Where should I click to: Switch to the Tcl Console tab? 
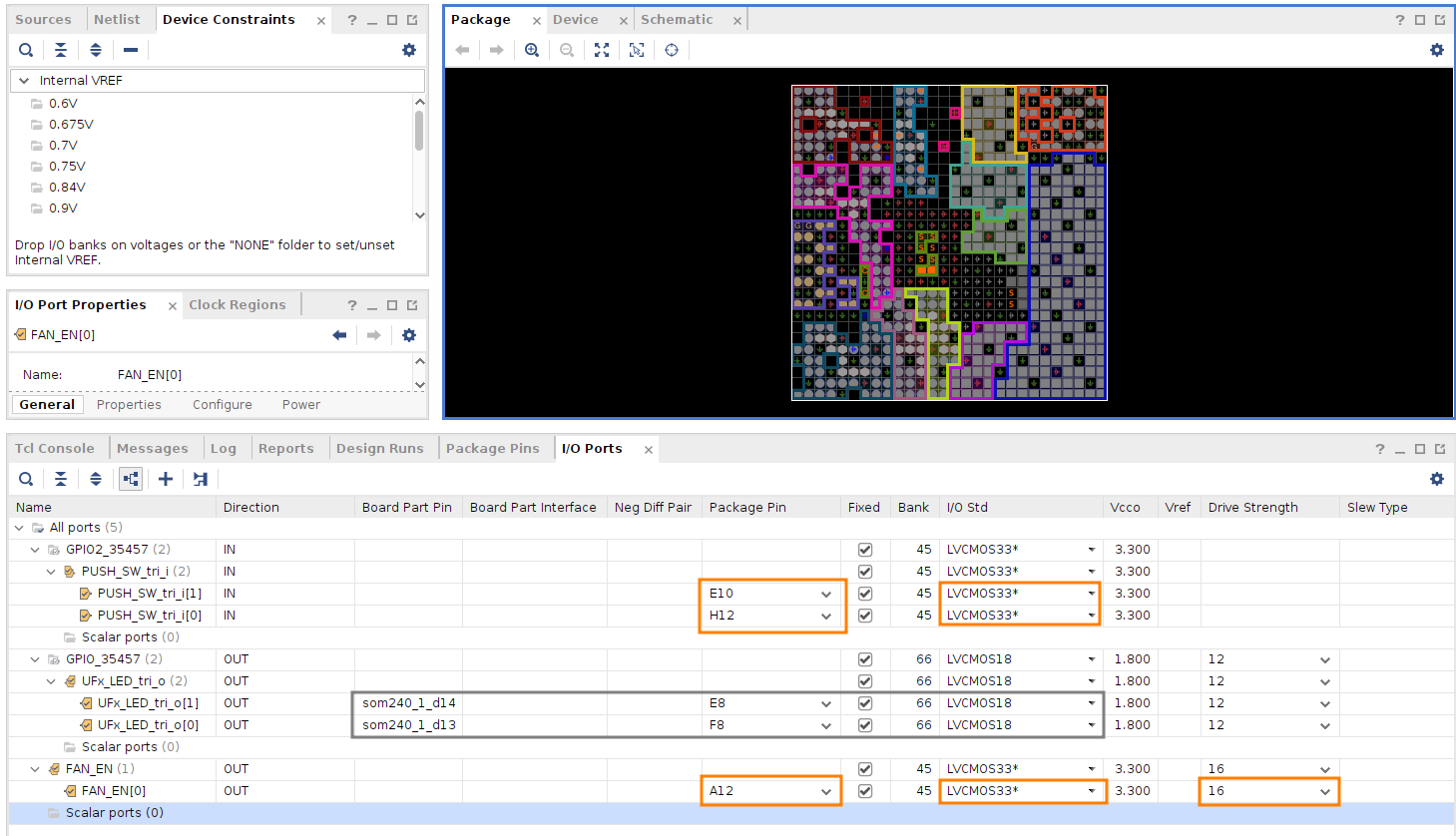(x=55, y=449)
